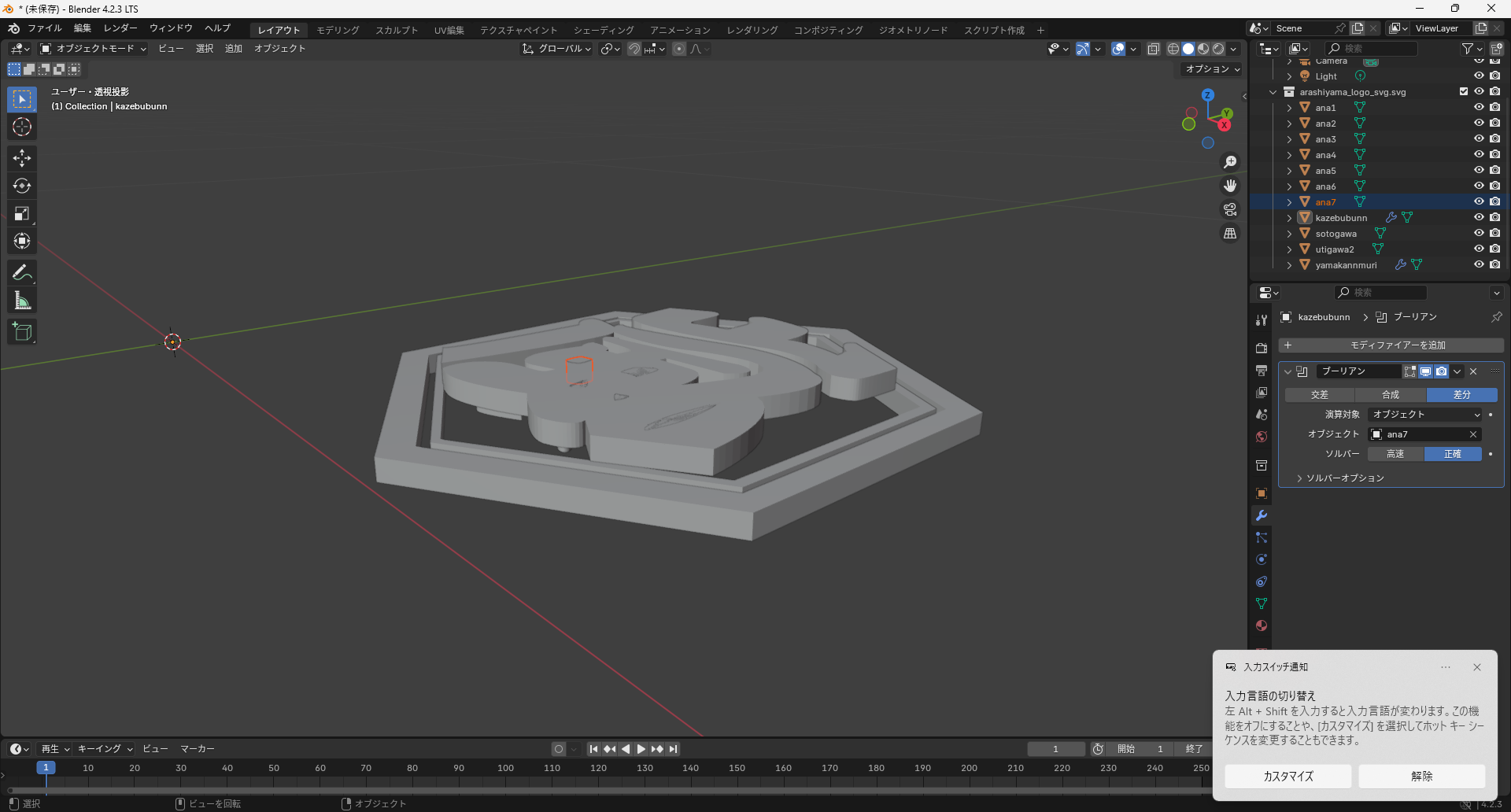This screenshot has width=1511, height=812.
Task: Click frame 100 on the timeline ruler
Action: pyautogui.click(x=505, y=768)
